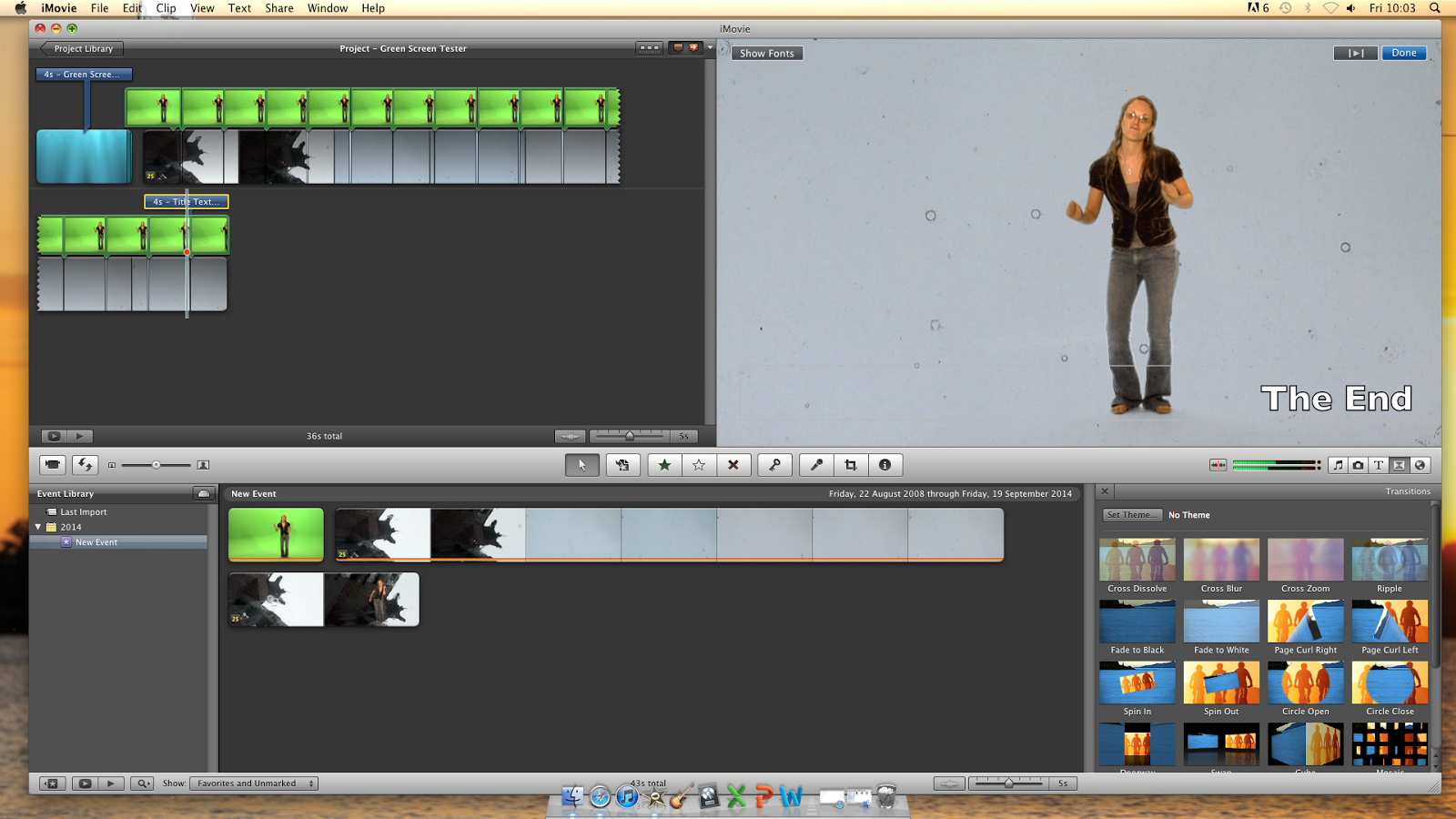Toggle event browser audio waveform display

pos(949,784)
